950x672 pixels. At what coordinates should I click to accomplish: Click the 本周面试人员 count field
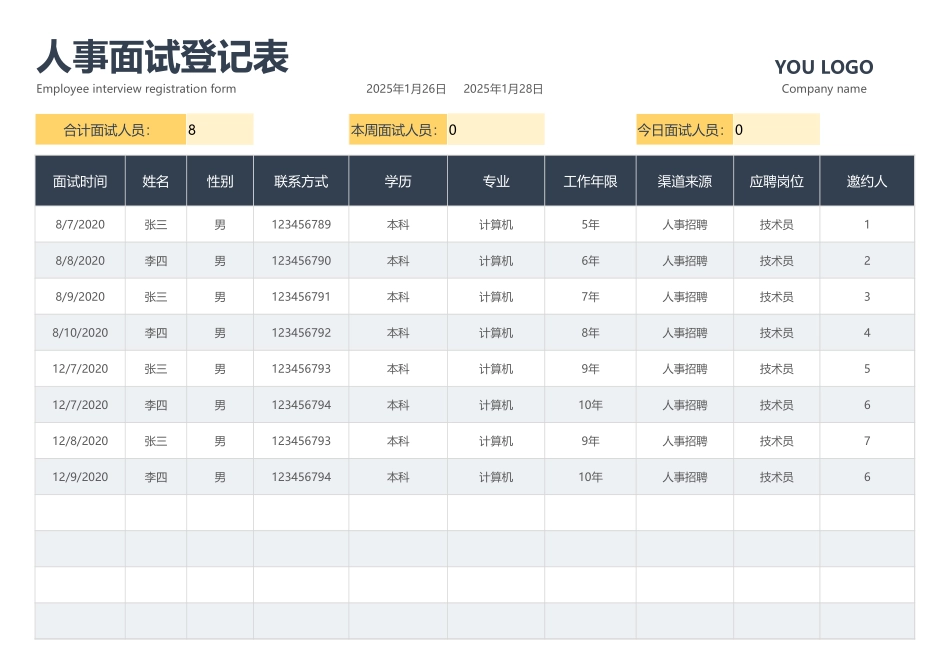[x=497, y=129]
